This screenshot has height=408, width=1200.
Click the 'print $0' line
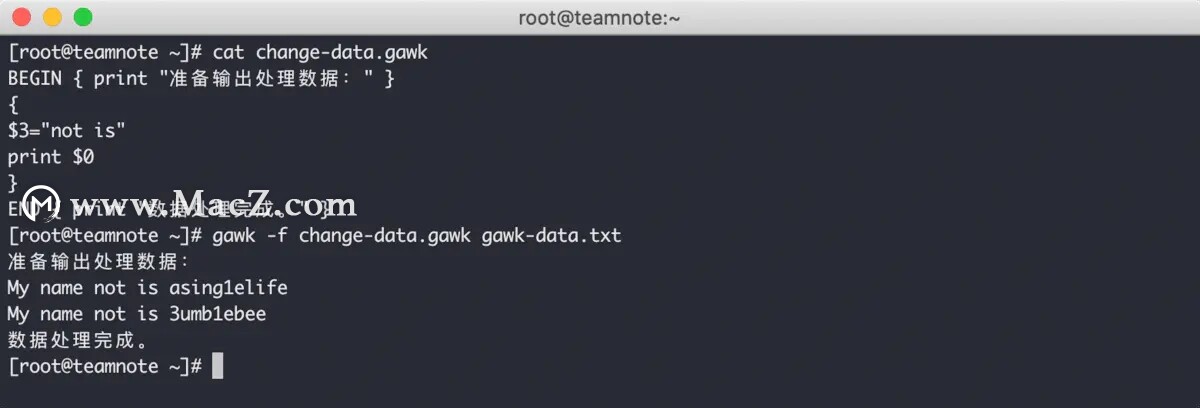(x=51, y=156)
